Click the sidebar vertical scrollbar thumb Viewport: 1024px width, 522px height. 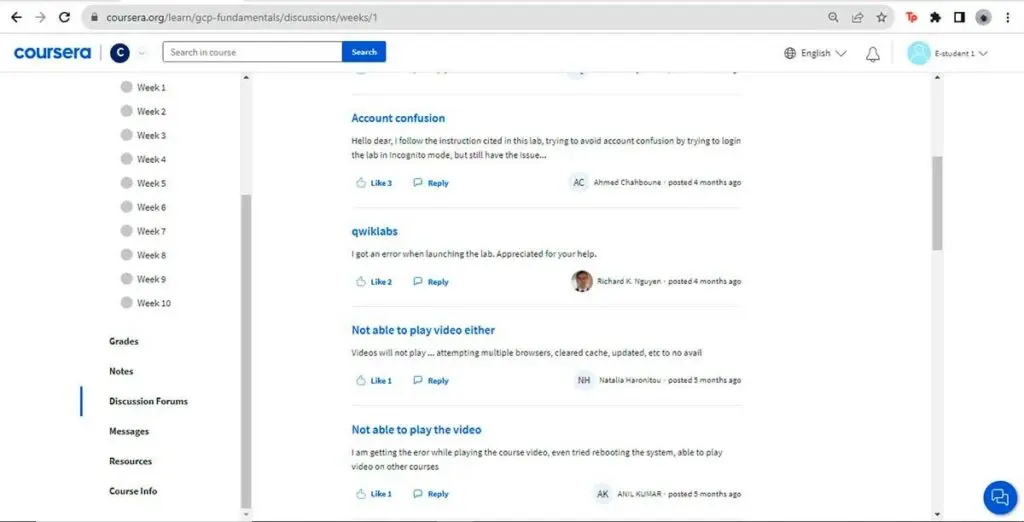point(246,351)
